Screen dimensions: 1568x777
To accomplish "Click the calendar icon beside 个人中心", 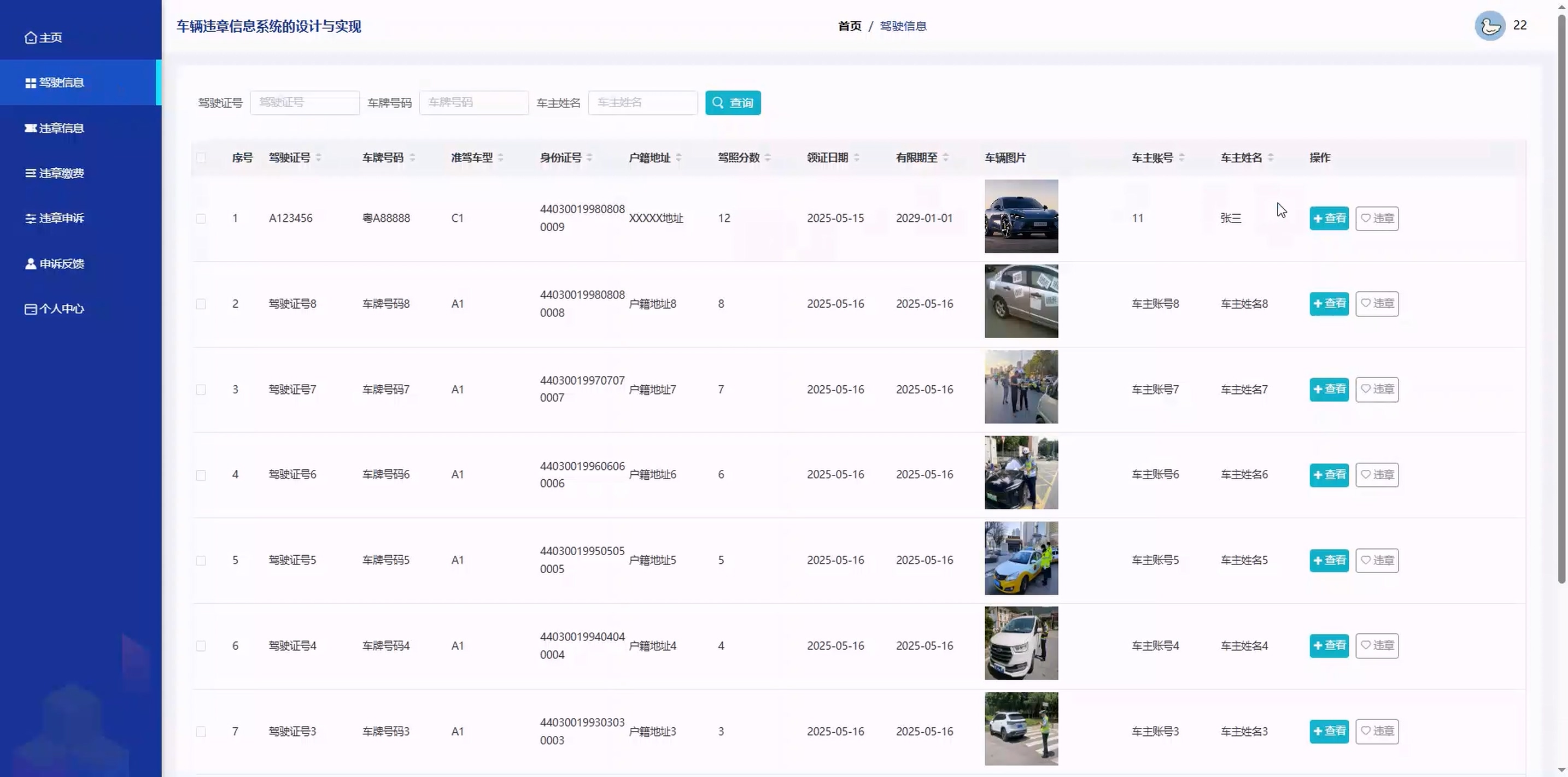I will click(x=31, y=309).
